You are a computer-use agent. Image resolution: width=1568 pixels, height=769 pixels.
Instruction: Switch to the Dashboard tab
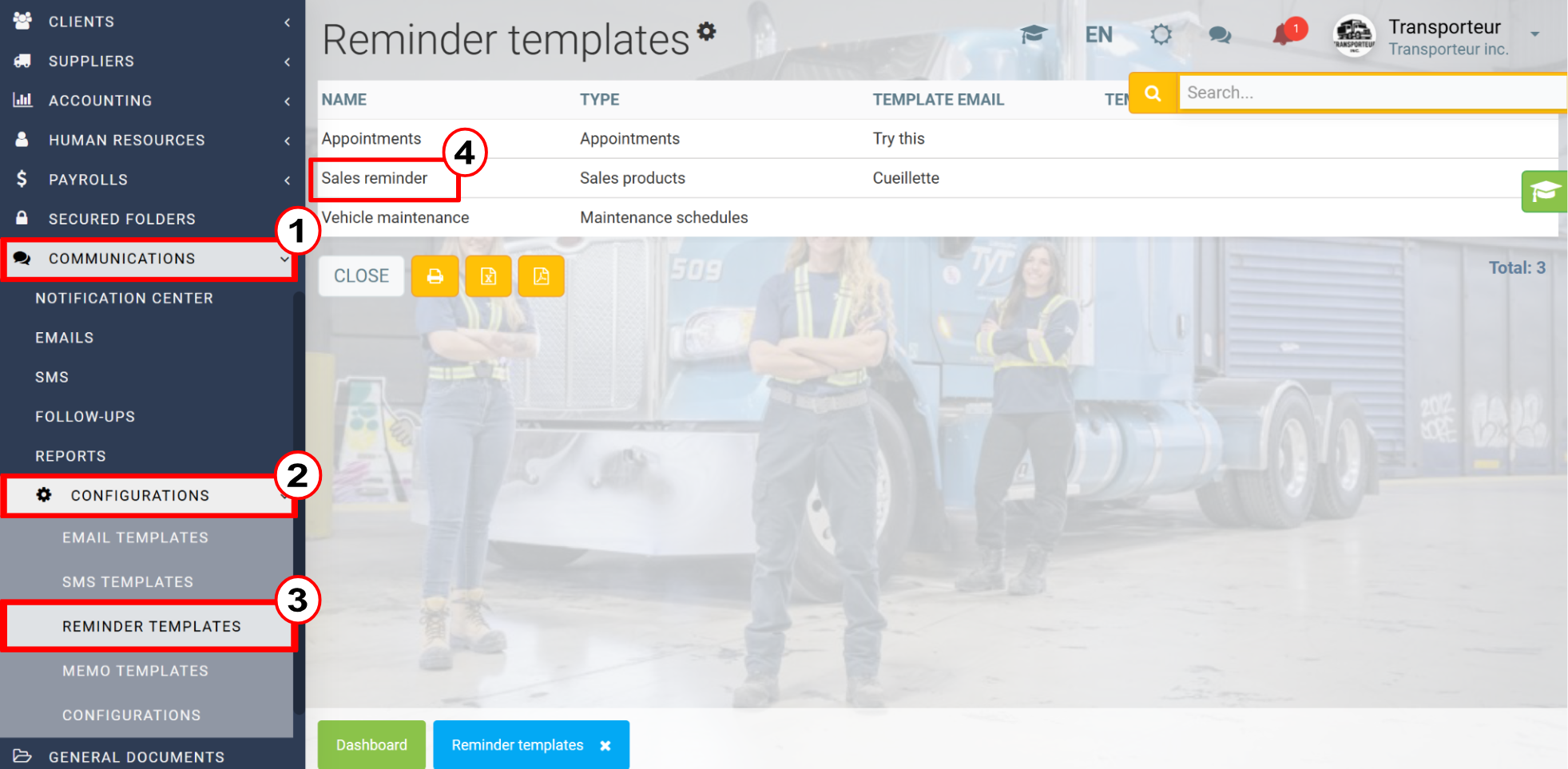371,745
